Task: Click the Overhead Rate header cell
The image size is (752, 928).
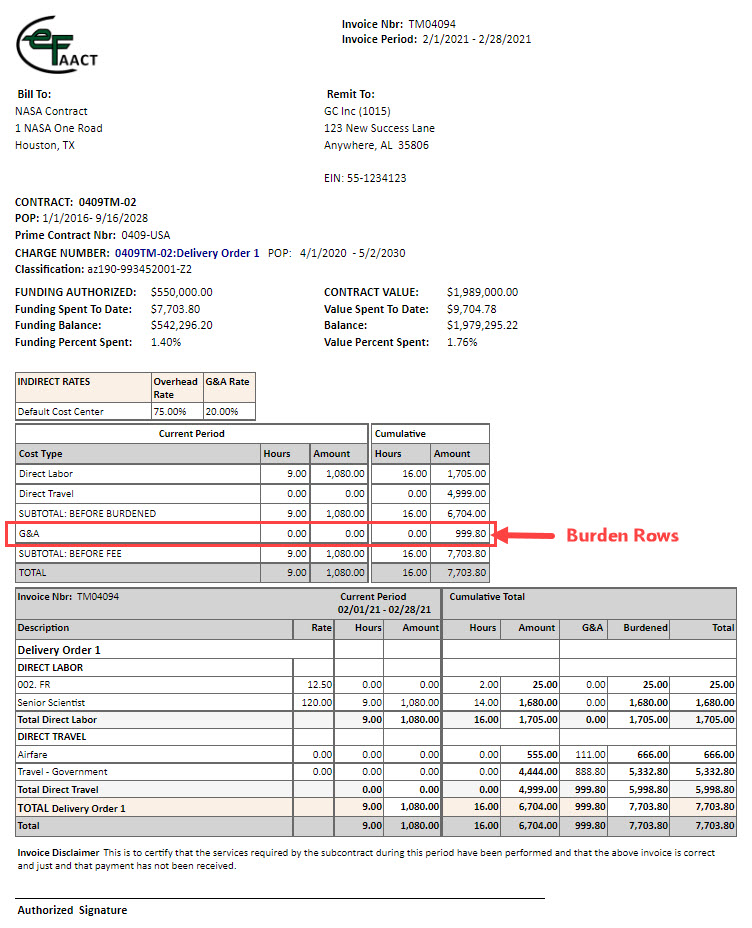Action: pyautogui.click(x=175, y=388)
